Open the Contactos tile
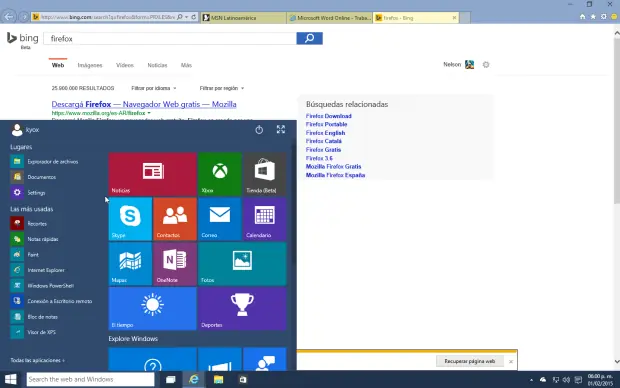The height and width of the screenshot is (388, 620). 175,219
